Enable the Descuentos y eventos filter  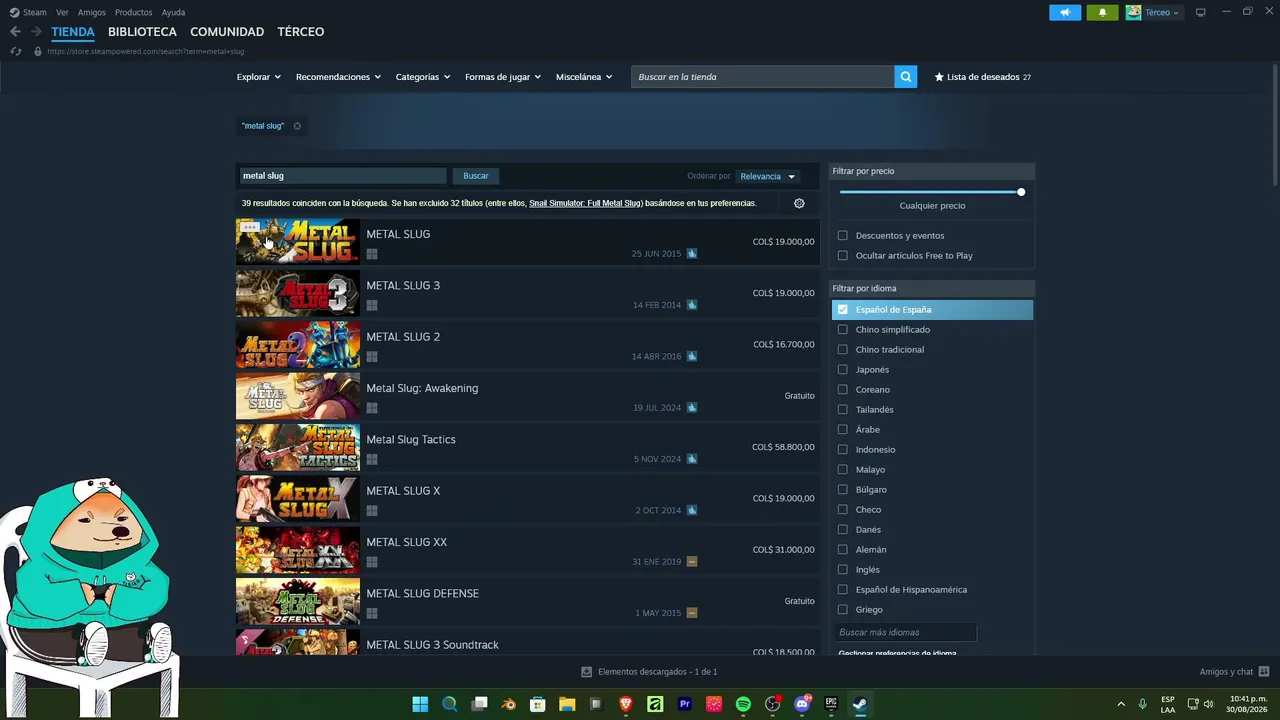(x=843, y=236)
